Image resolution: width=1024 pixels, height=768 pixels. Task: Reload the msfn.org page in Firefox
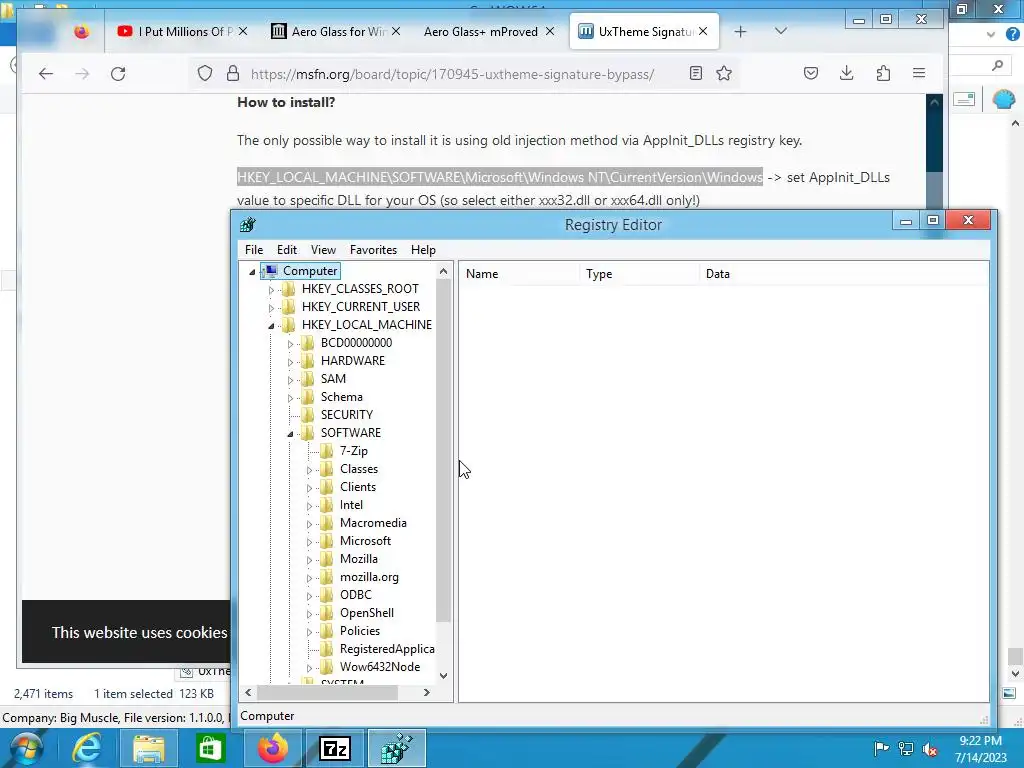[x=118, y=74]
